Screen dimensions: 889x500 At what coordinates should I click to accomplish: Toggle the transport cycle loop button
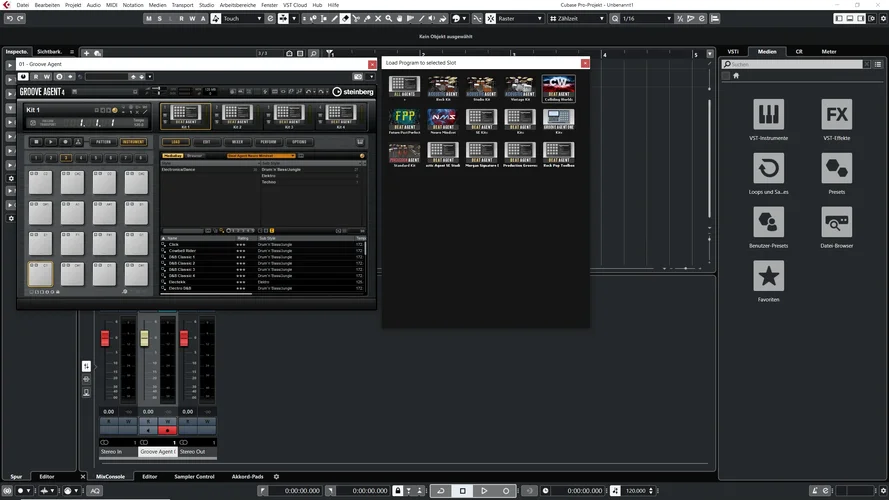tap(440, 491)
